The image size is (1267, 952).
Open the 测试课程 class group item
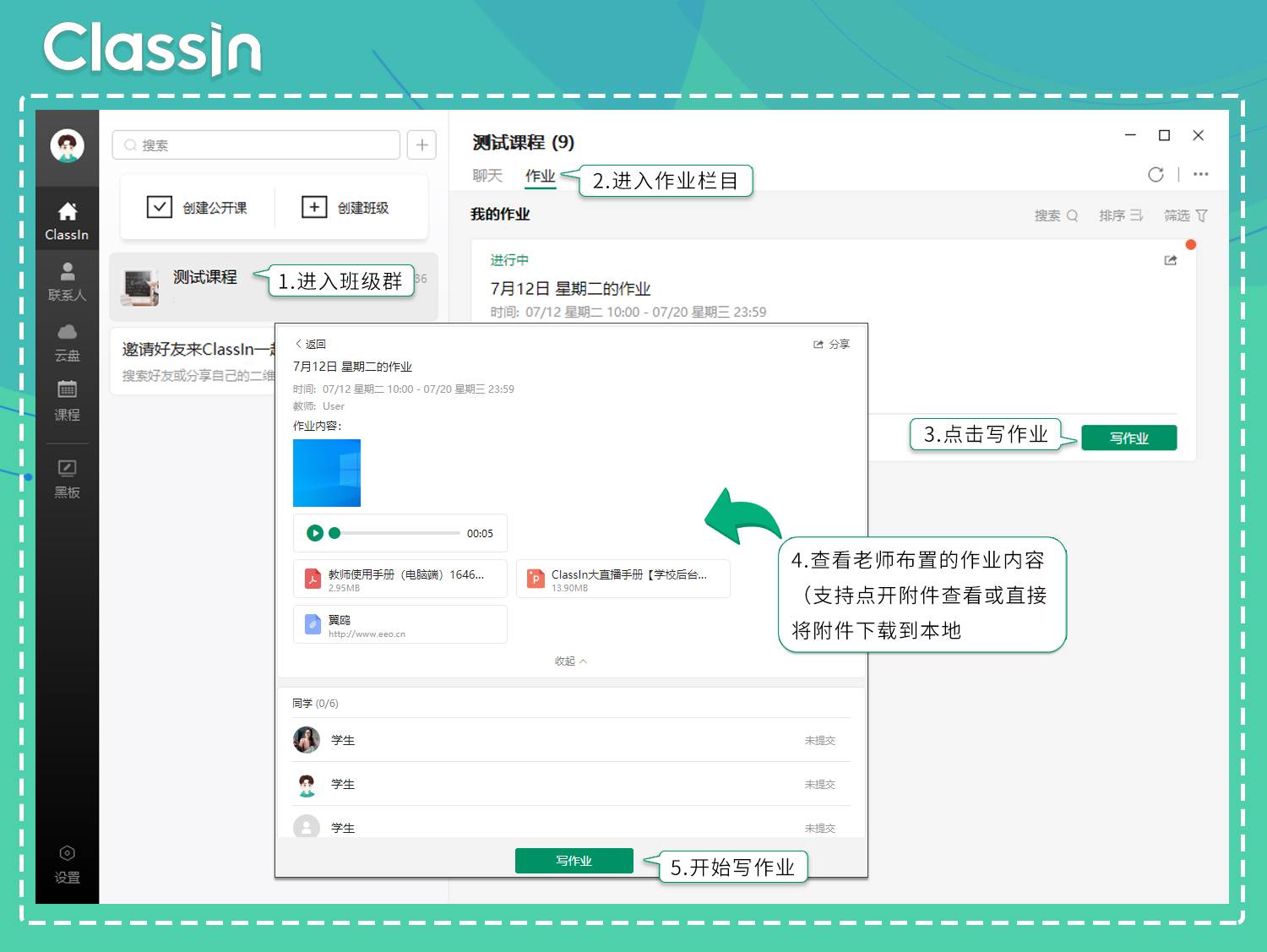pos(274,286)
